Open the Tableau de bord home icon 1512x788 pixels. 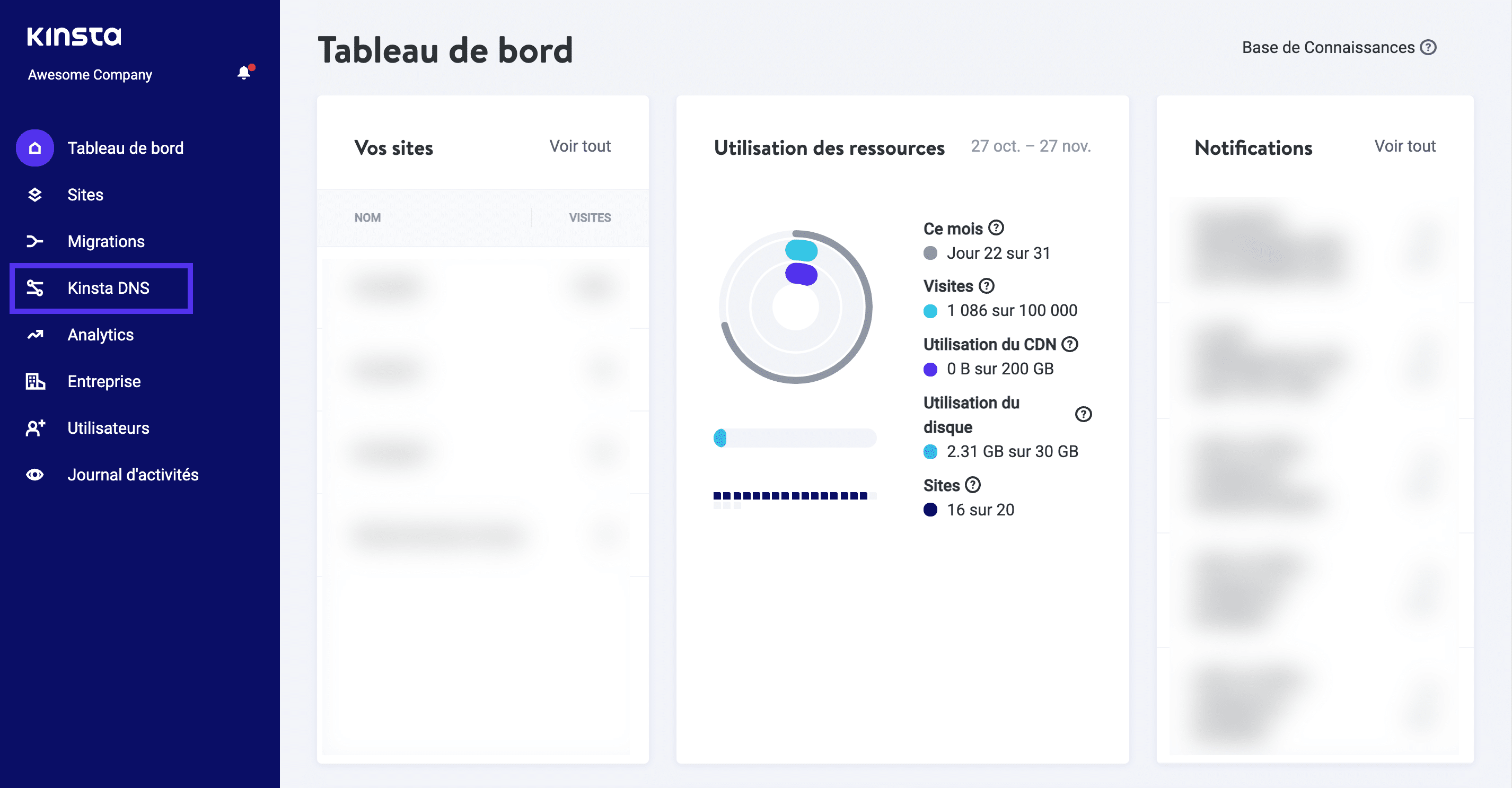[x=34, y=148]
